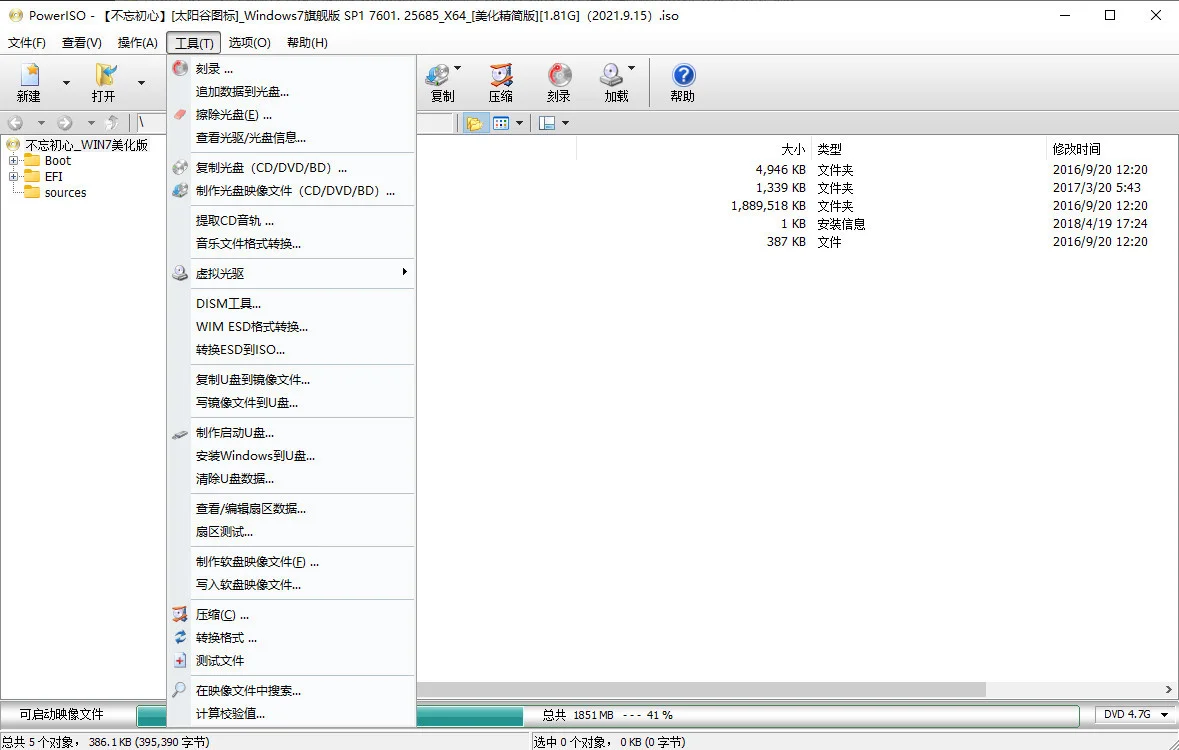Click the back navigation arrow icon

click(x=15, y=122)
